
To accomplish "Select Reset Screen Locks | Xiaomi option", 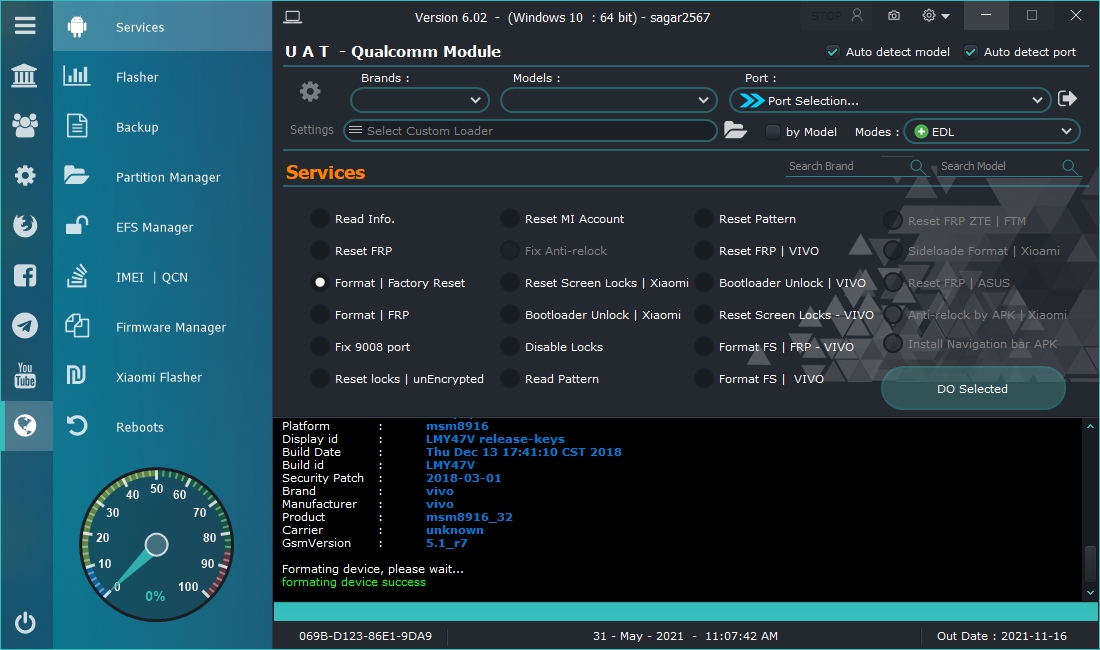I will tap(510, 283).
